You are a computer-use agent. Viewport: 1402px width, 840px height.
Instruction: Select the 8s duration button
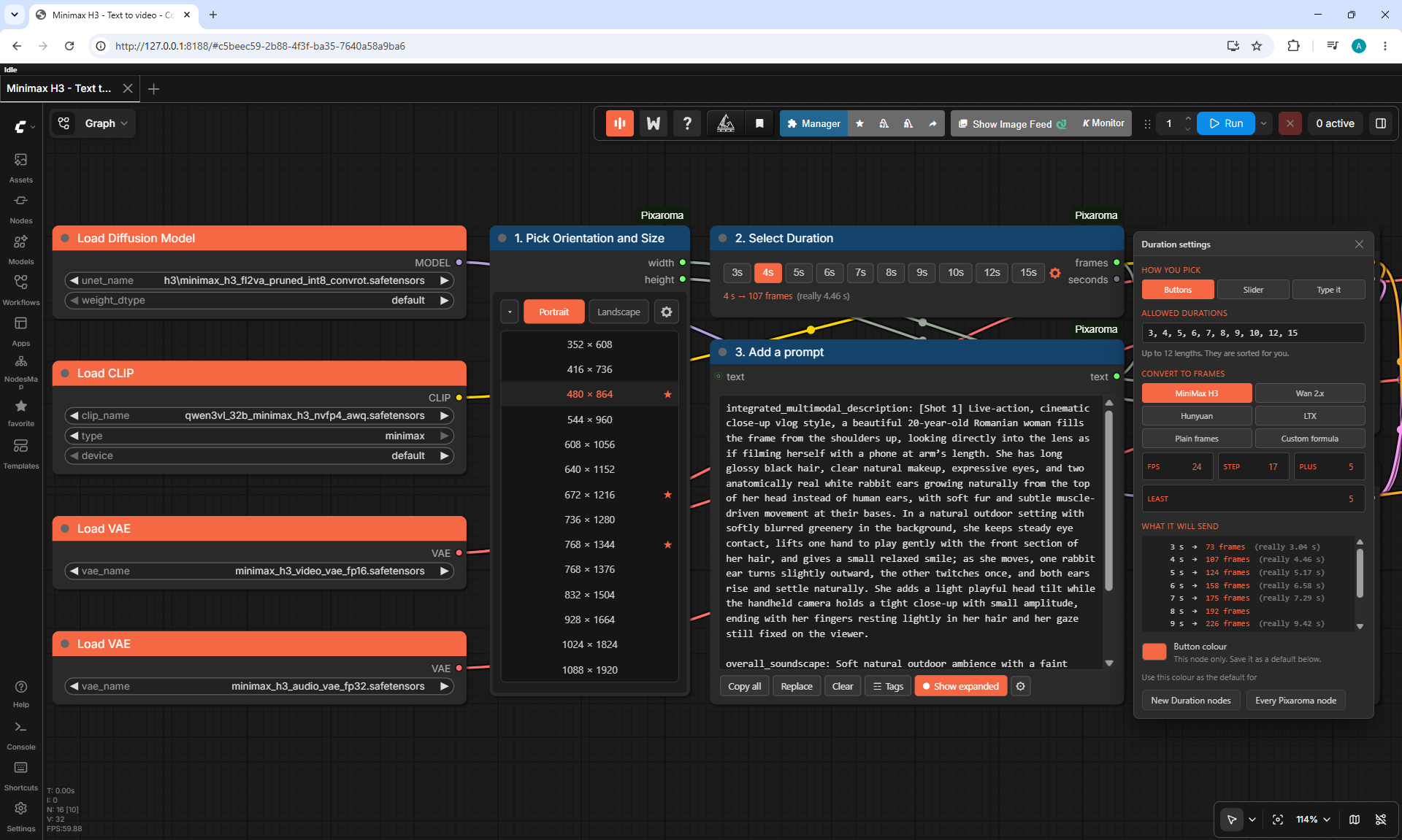pyautogui.click(x=891, y=273)
